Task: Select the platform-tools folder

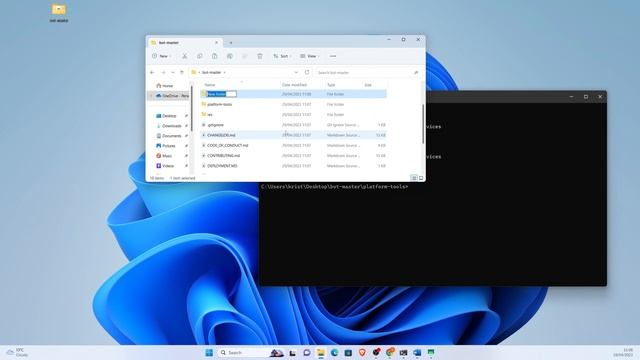Action: click(x=293, y=104)
